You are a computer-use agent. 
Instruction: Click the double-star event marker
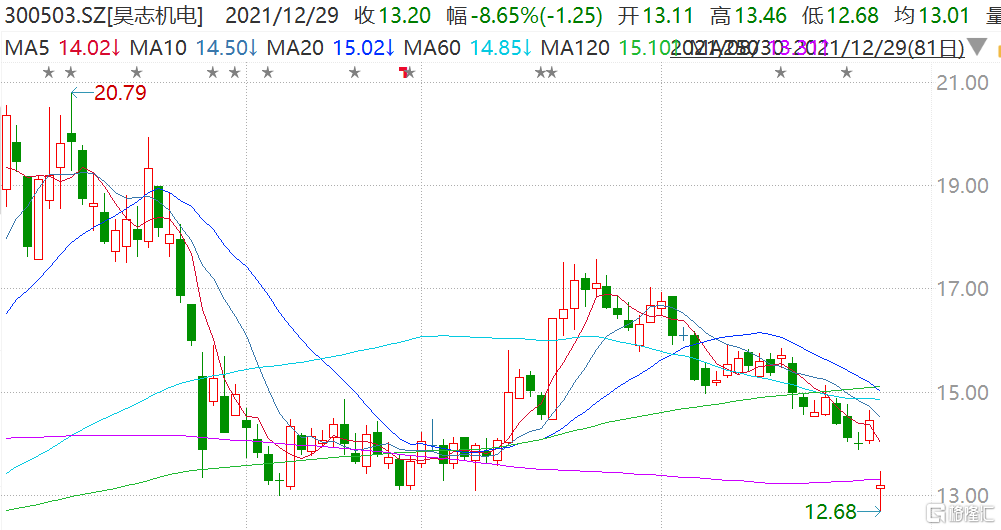(546, 73)
